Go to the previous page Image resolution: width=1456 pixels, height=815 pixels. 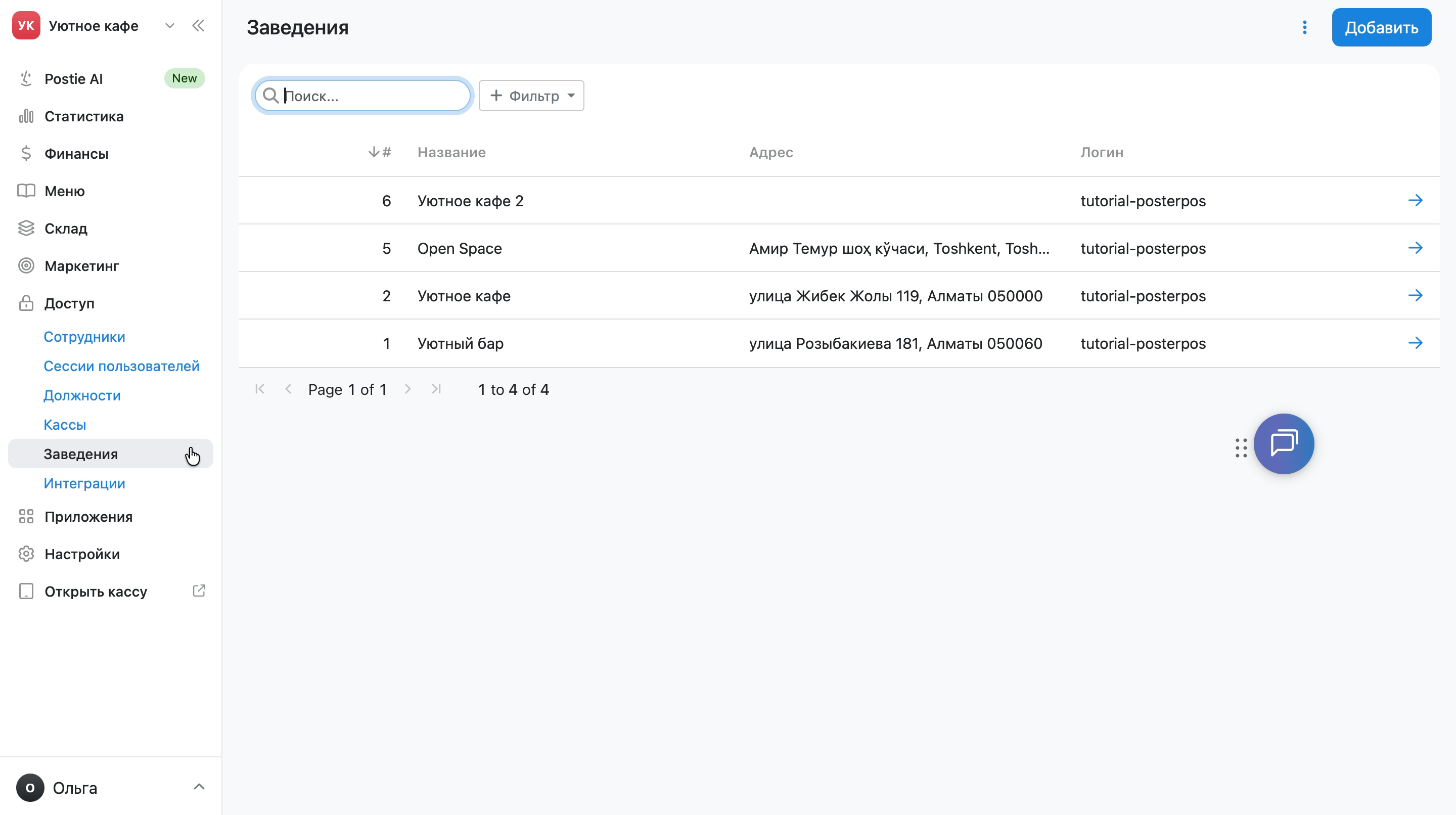click(x=288, y=389)
